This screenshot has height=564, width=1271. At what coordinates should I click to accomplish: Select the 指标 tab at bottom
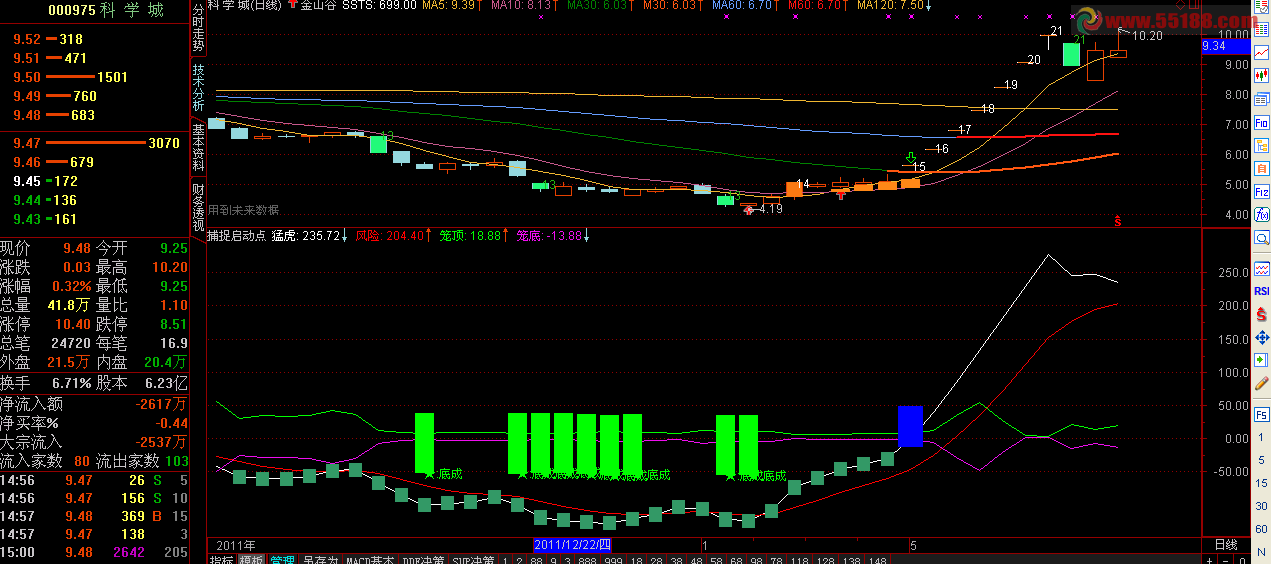click(222, 560)
